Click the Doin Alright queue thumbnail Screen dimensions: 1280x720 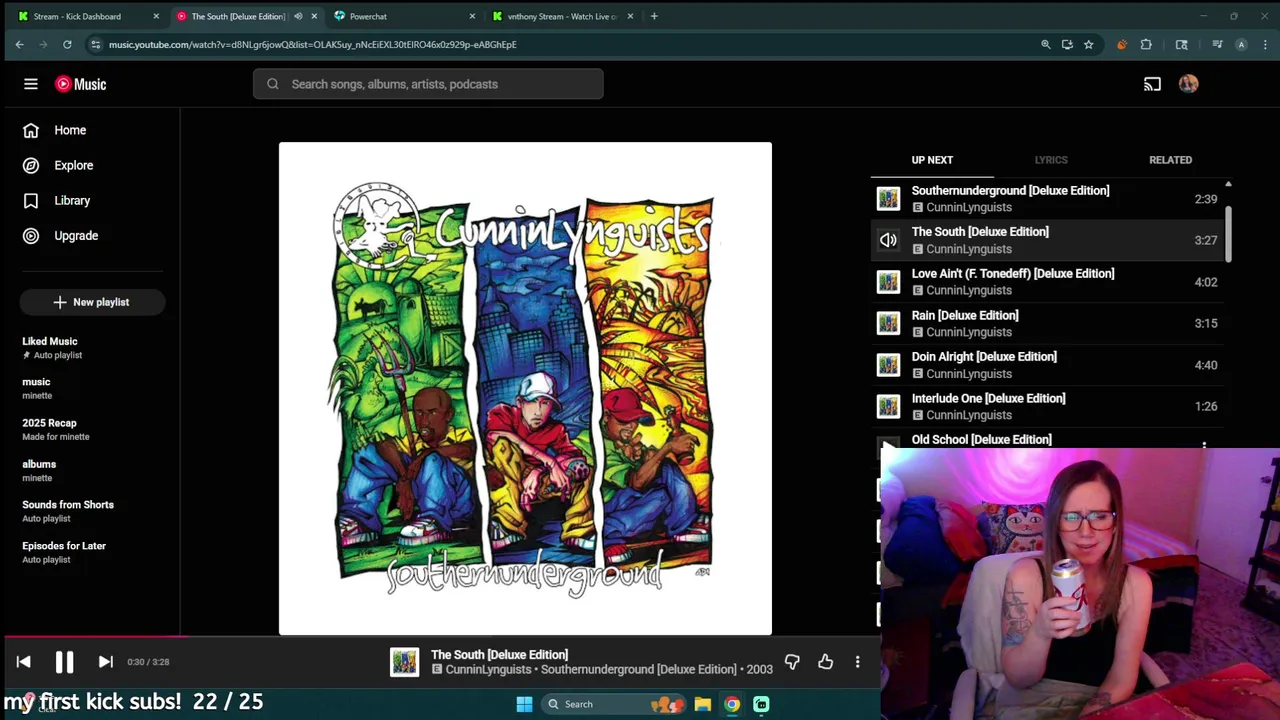click(x=888, y=365)
